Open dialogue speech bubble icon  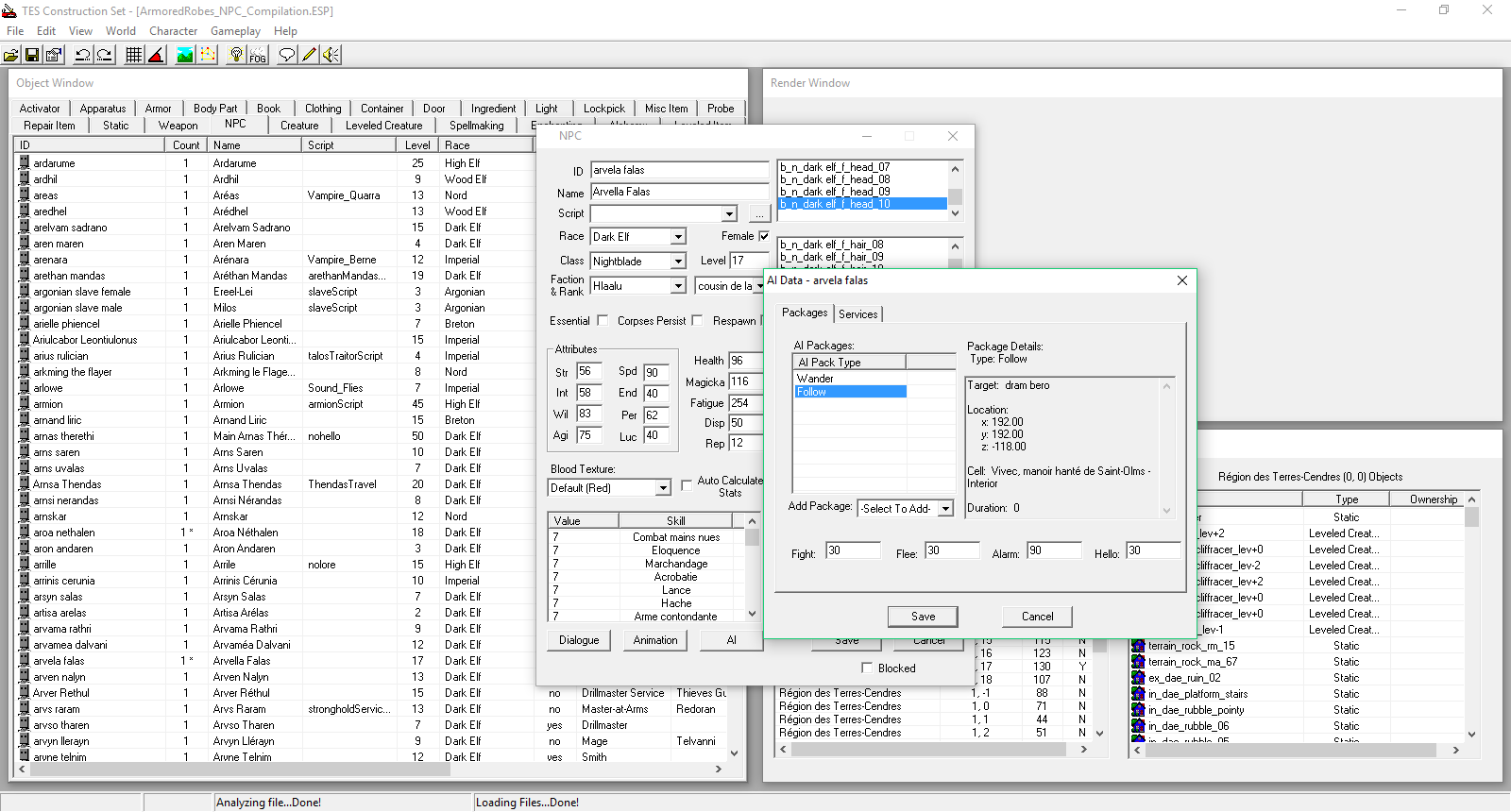pyautogui.click(x=287, y=55)
